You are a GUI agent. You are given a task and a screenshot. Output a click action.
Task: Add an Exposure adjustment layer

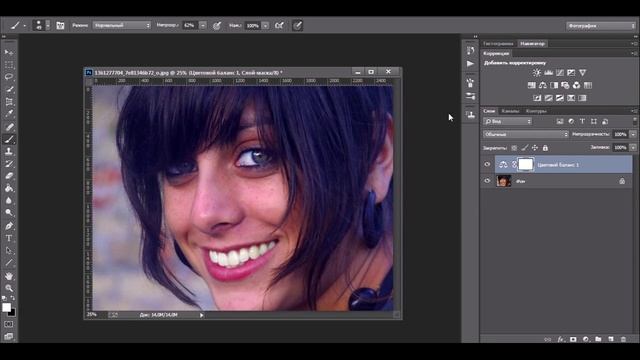571,73
